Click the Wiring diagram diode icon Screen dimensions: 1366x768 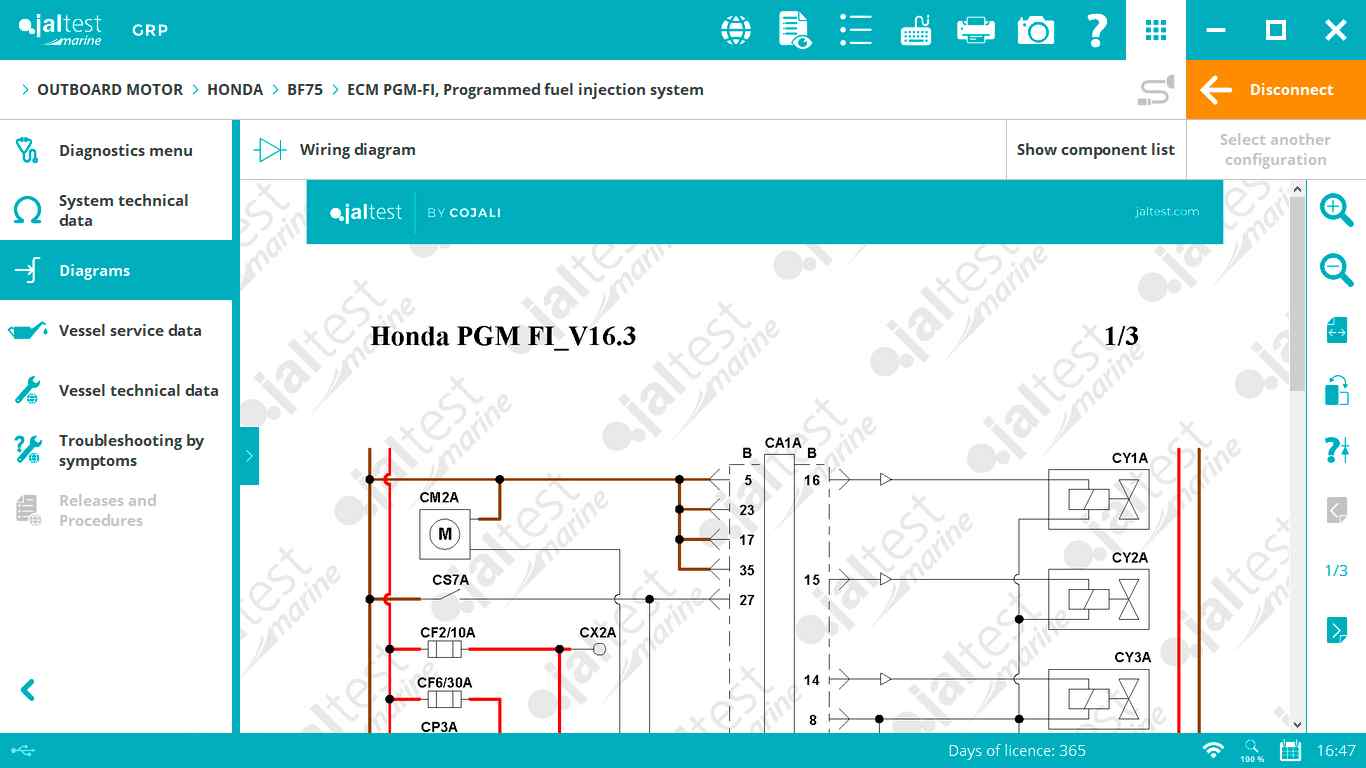click(x=270, y=150)
